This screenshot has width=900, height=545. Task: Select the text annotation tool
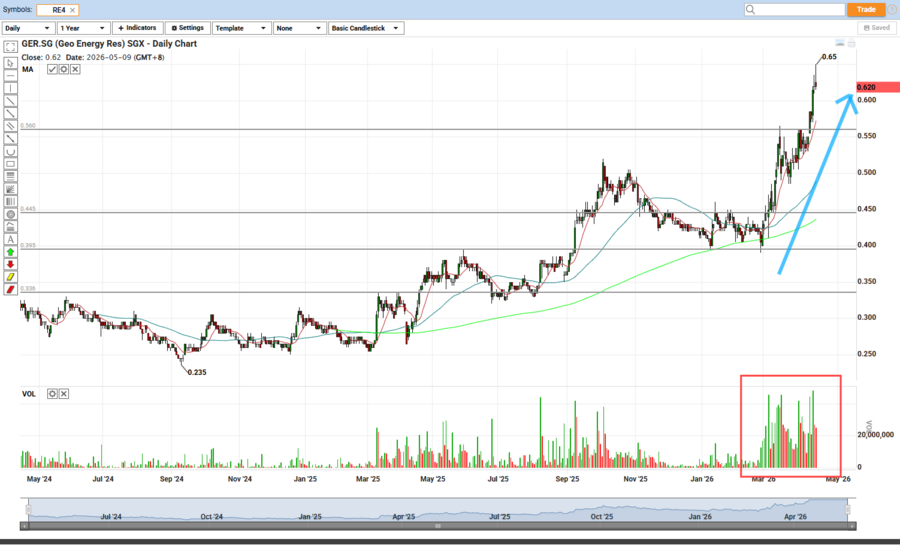pos(10,239)
